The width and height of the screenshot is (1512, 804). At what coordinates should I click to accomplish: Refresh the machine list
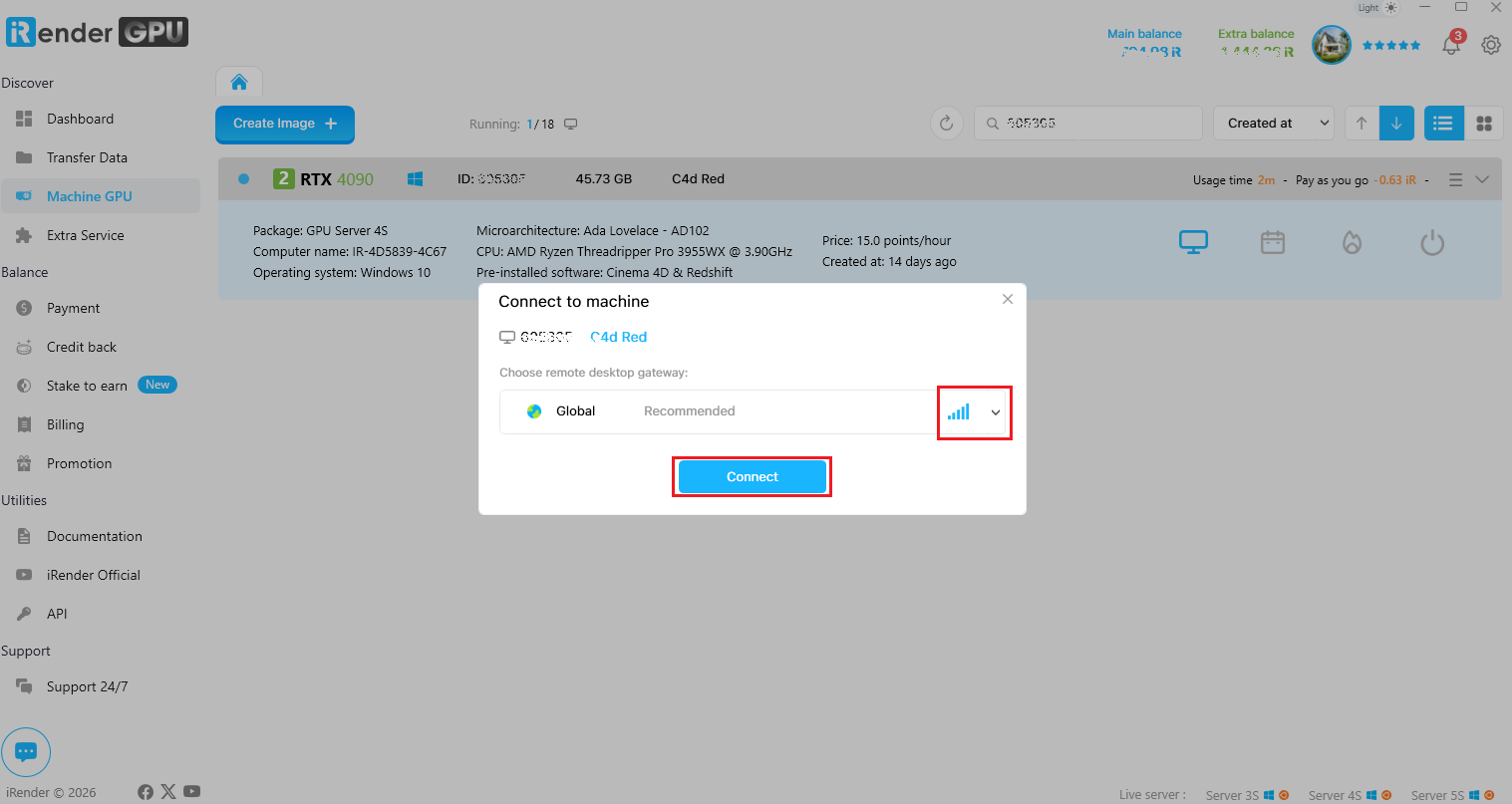tap(946, 124)
